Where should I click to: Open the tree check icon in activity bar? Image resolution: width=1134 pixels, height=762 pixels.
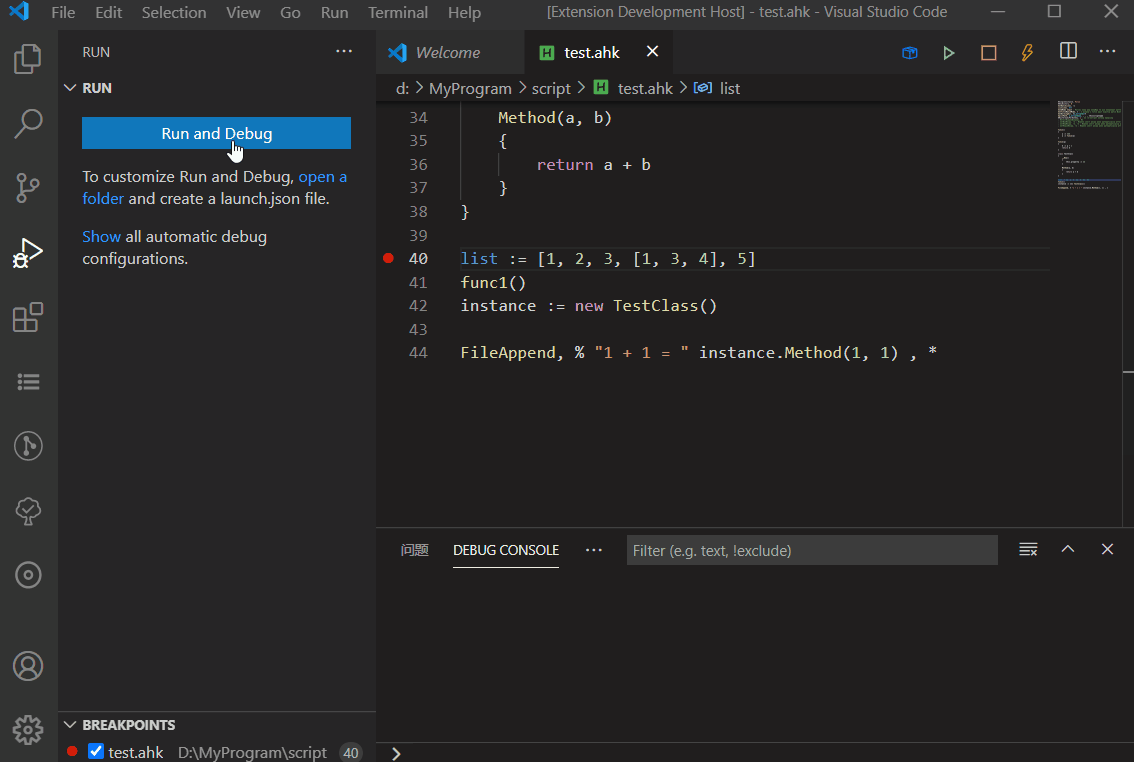pyautogui.click(x=28, y=511)
